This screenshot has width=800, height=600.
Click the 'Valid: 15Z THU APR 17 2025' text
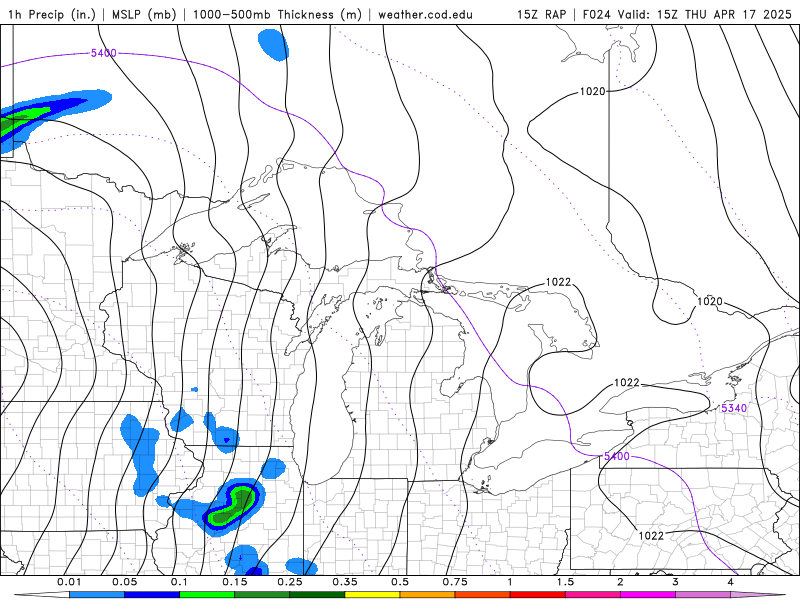(705, 14)
